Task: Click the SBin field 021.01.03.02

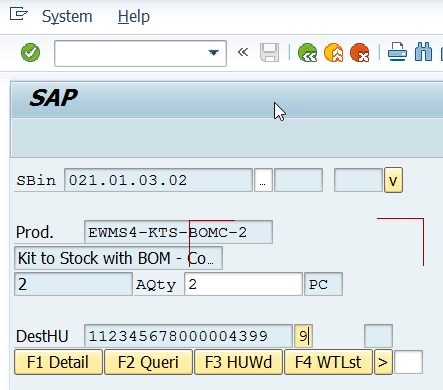Action: (158, 180)
